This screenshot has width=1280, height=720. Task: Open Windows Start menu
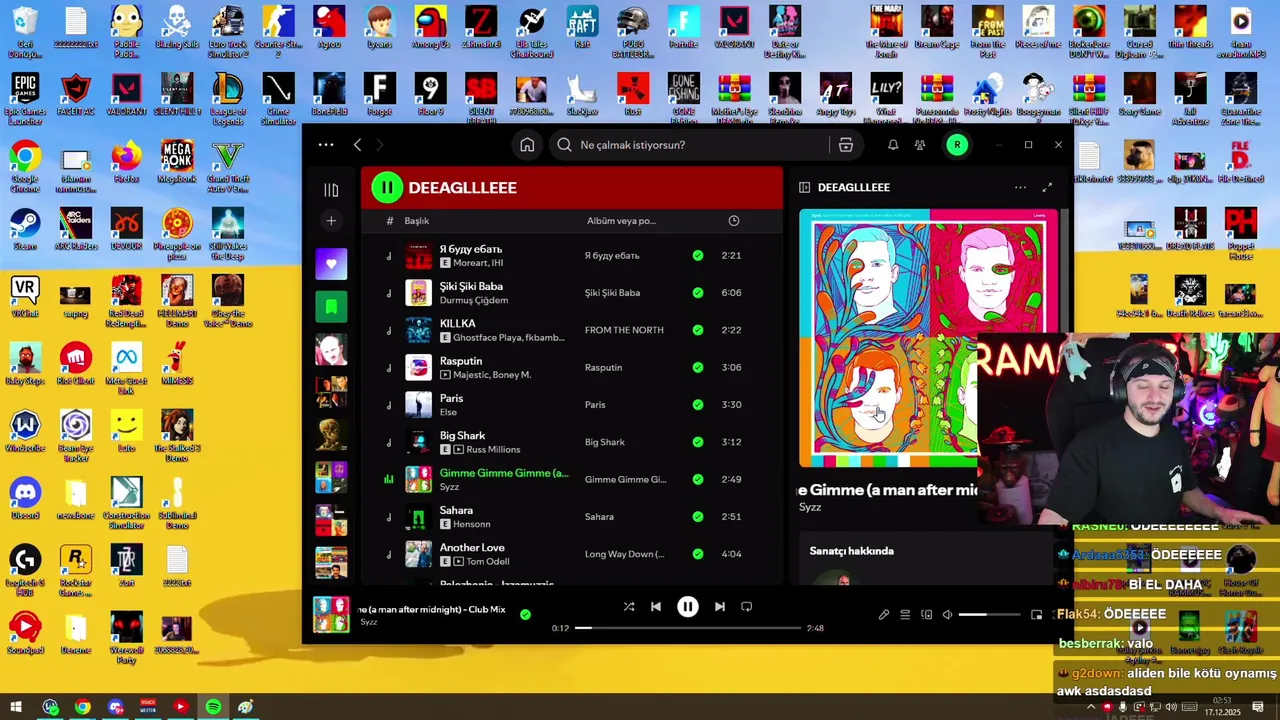click(x=15, y=707)
